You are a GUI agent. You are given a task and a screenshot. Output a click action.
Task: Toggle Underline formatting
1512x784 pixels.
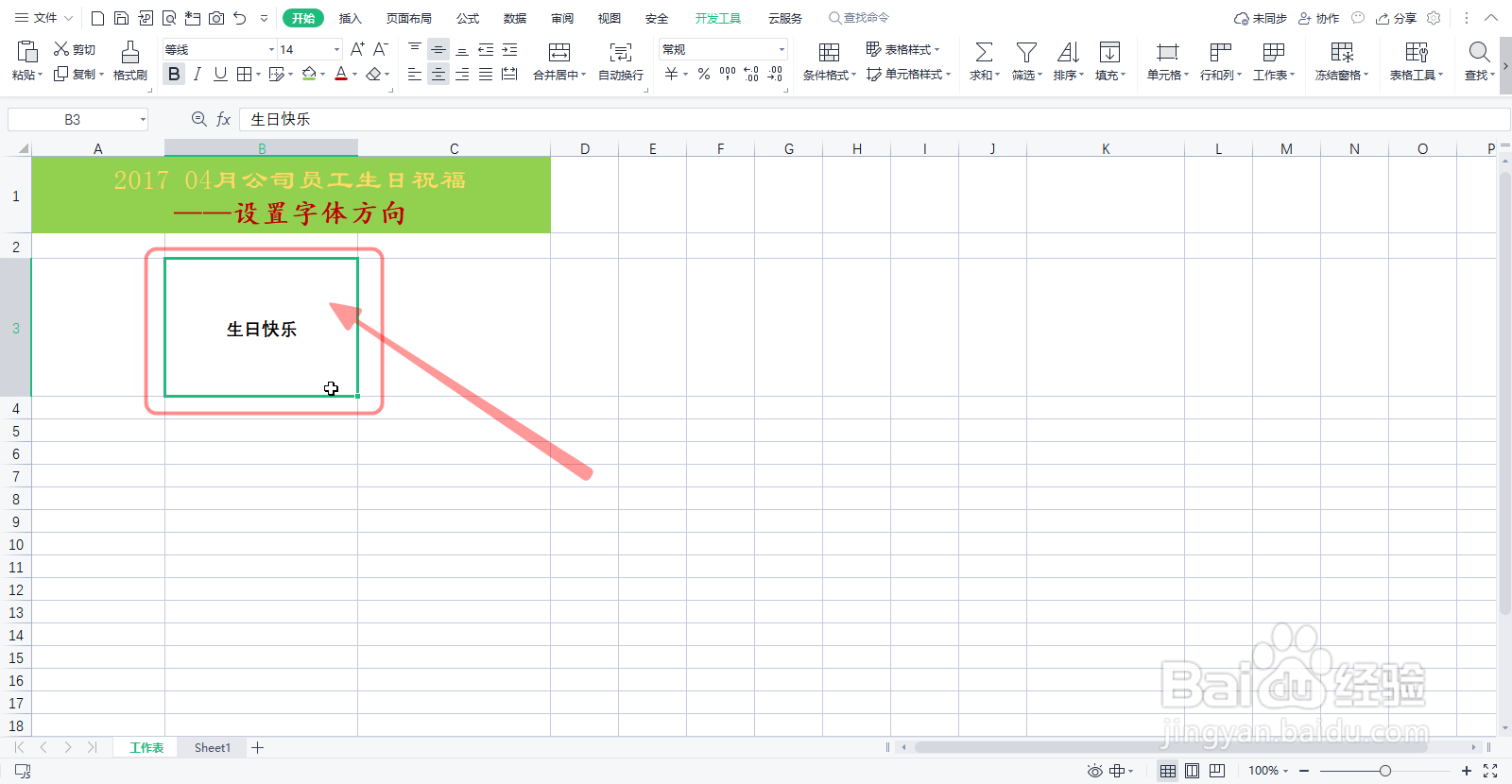coord(220,74)
